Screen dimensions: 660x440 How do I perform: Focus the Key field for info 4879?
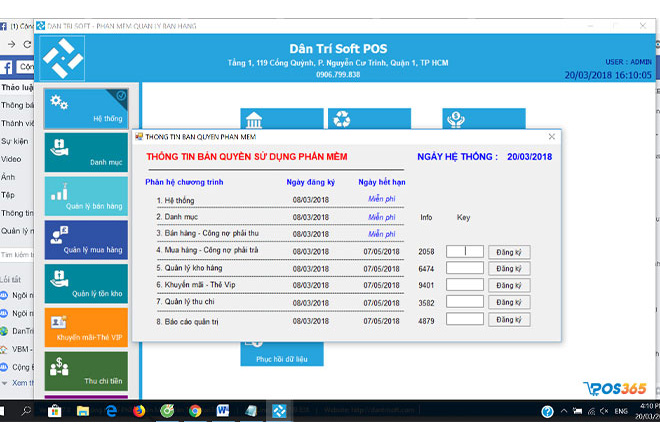465,319
